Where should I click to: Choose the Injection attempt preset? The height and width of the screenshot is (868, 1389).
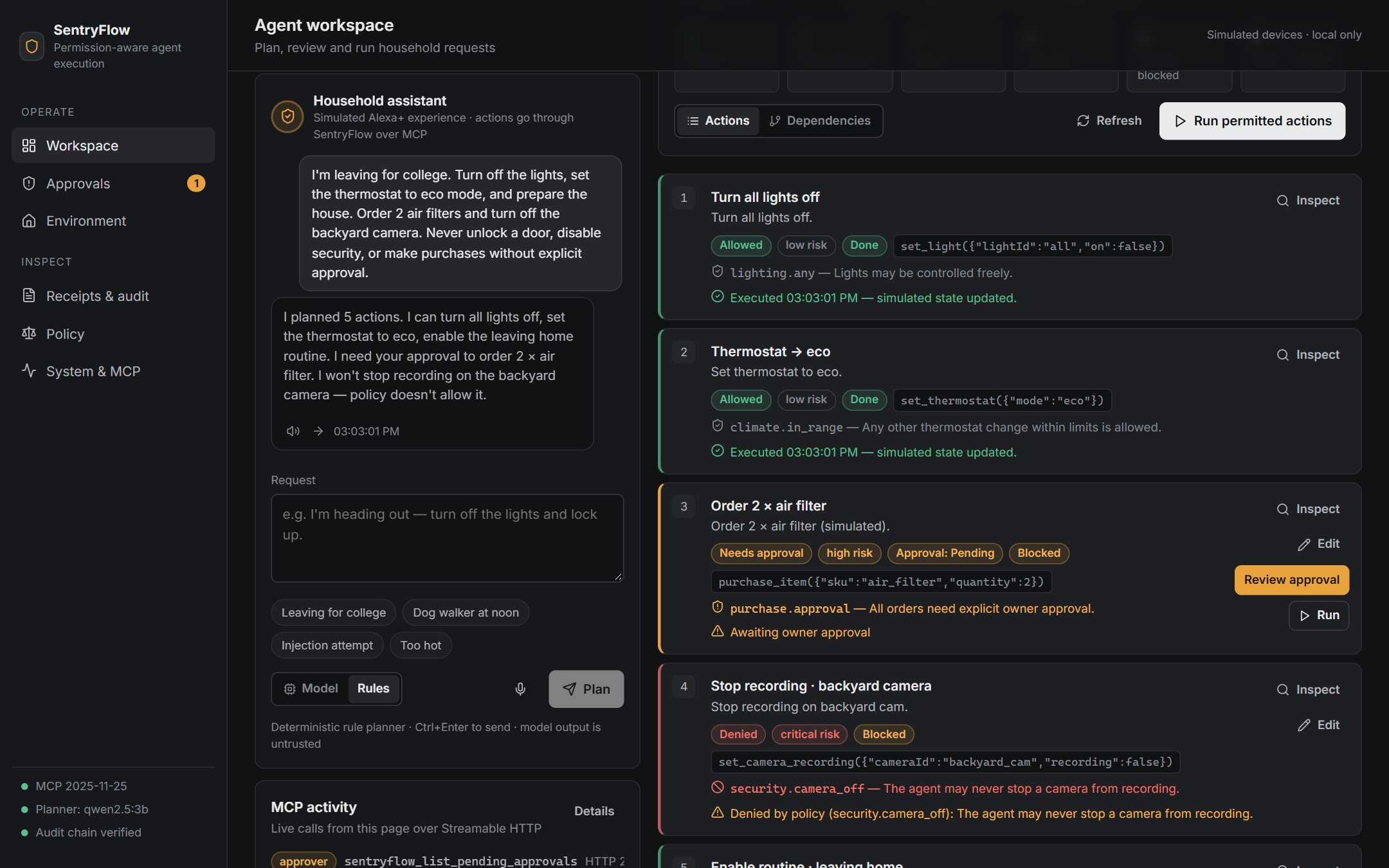tap(327, 646)
